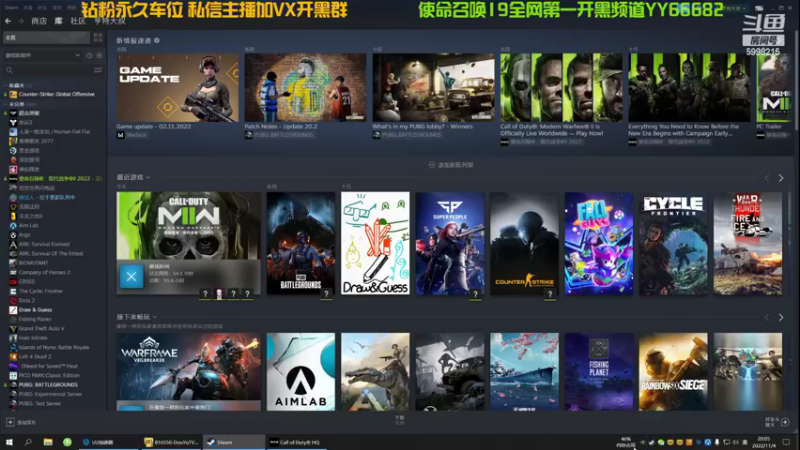
Task: Open the 接下来畅玩 play next dropdown
Action: [136, 317]
